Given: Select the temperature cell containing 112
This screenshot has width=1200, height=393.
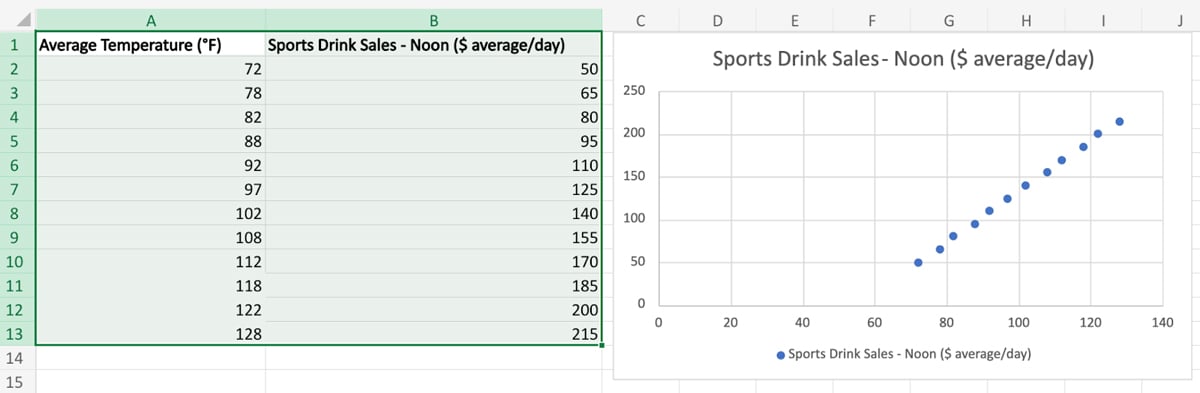Looking at the screenshot, I should [x=150, y=262].
